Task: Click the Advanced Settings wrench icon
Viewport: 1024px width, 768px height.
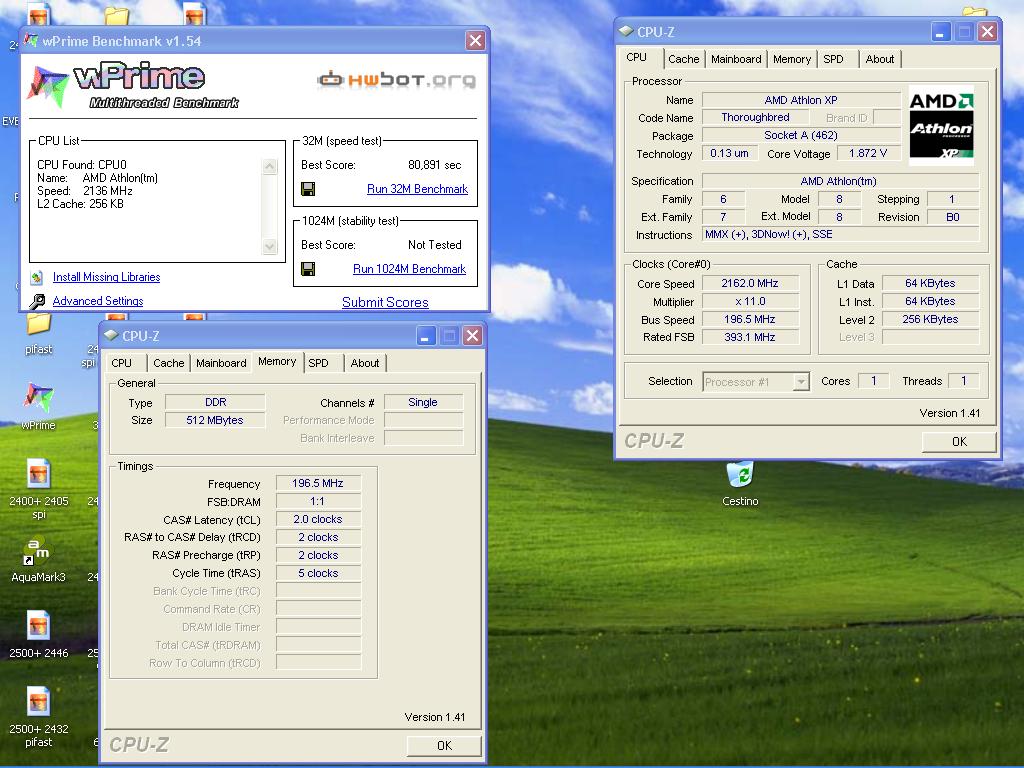Action: [37, 301]
